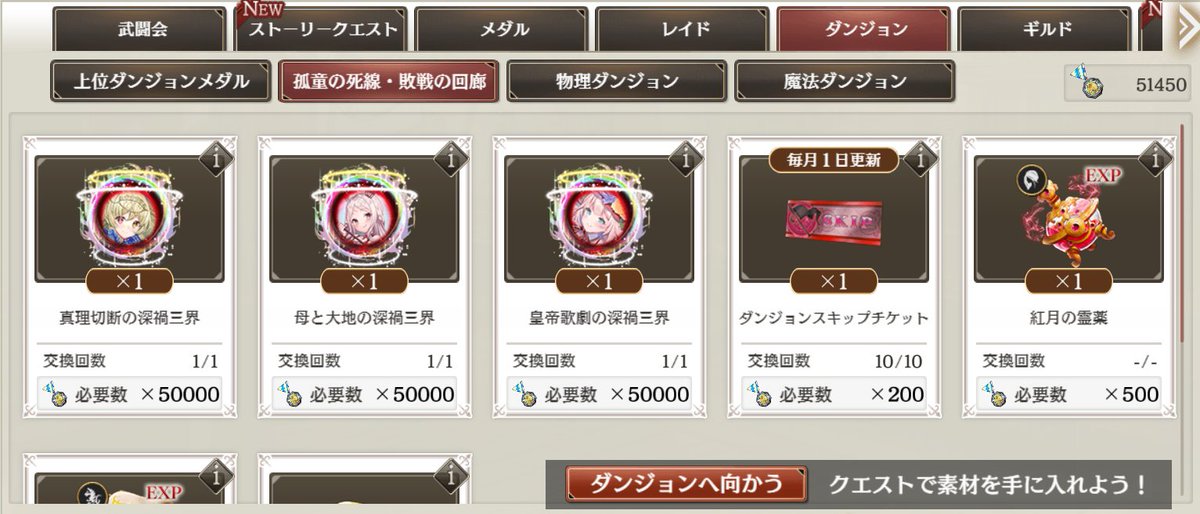Open the レイド tab

tap(684, 29)
